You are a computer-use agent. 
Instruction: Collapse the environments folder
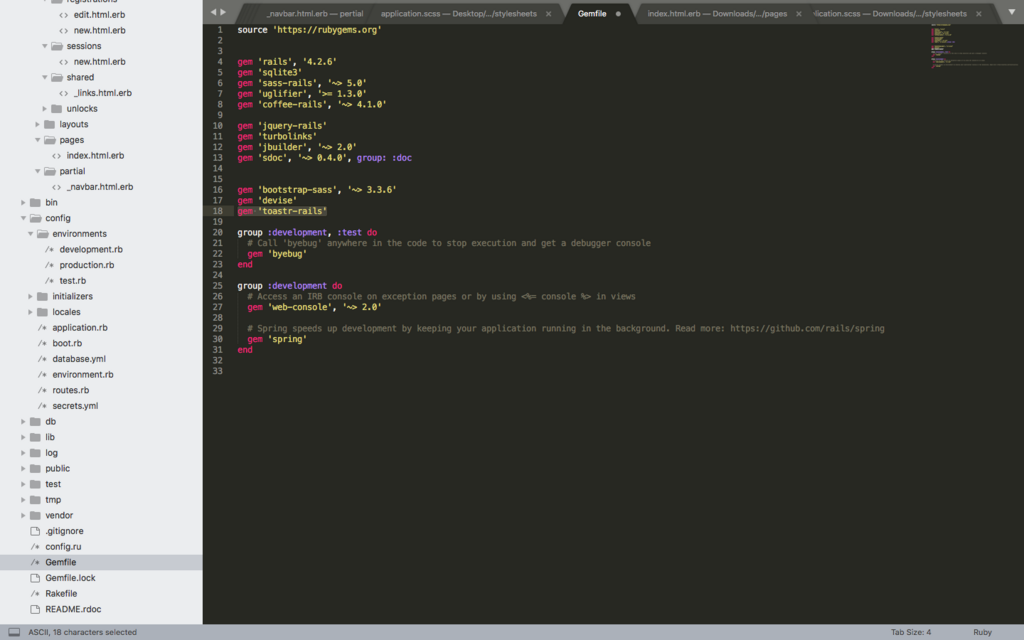click(30, 234)
